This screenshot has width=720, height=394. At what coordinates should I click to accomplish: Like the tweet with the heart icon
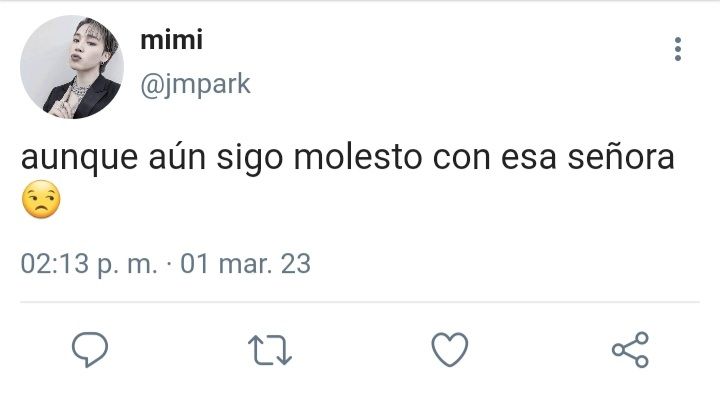click(x=450, y=350)
